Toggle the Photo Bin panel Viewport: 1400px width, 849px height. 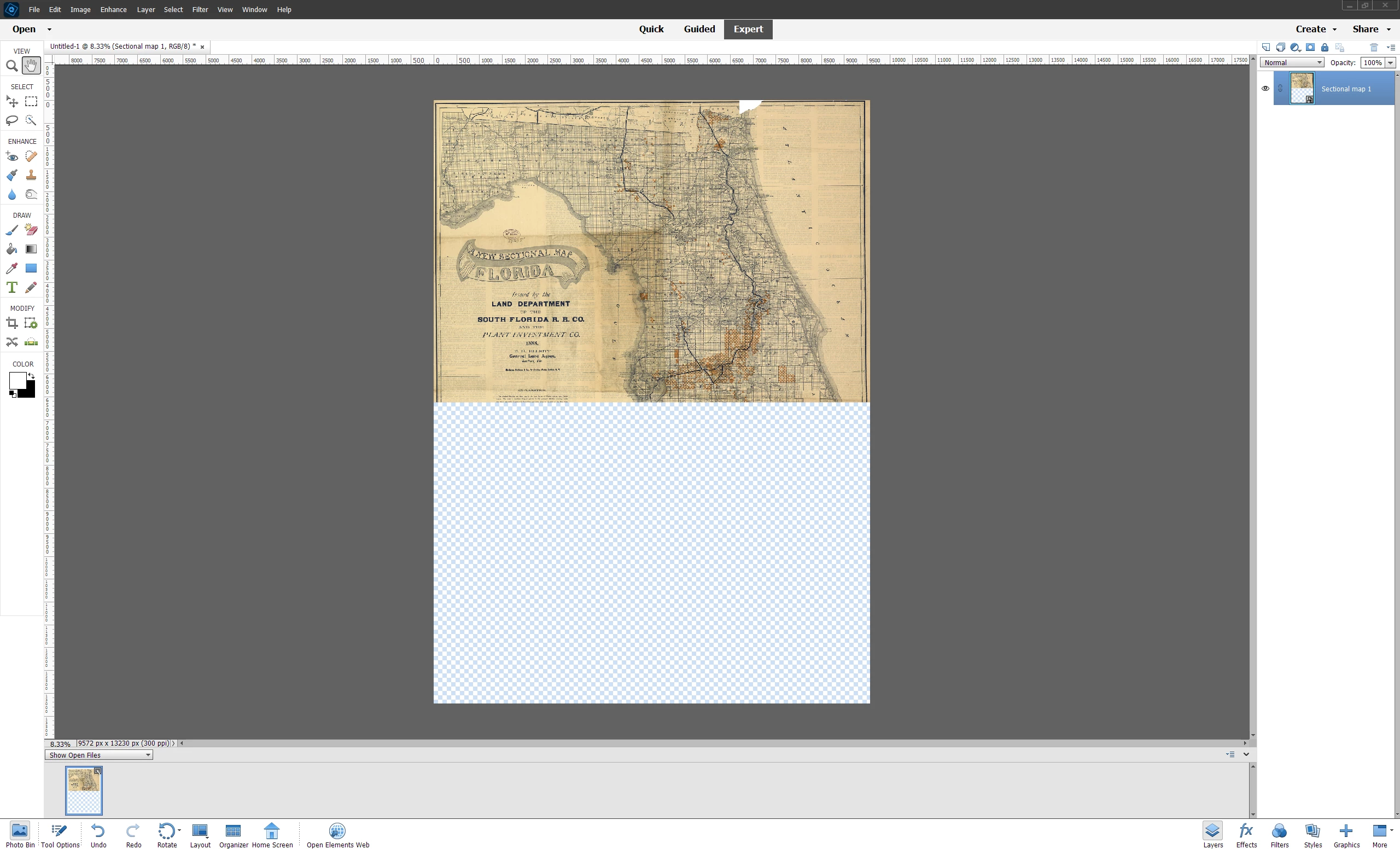(x=20, y=835)
